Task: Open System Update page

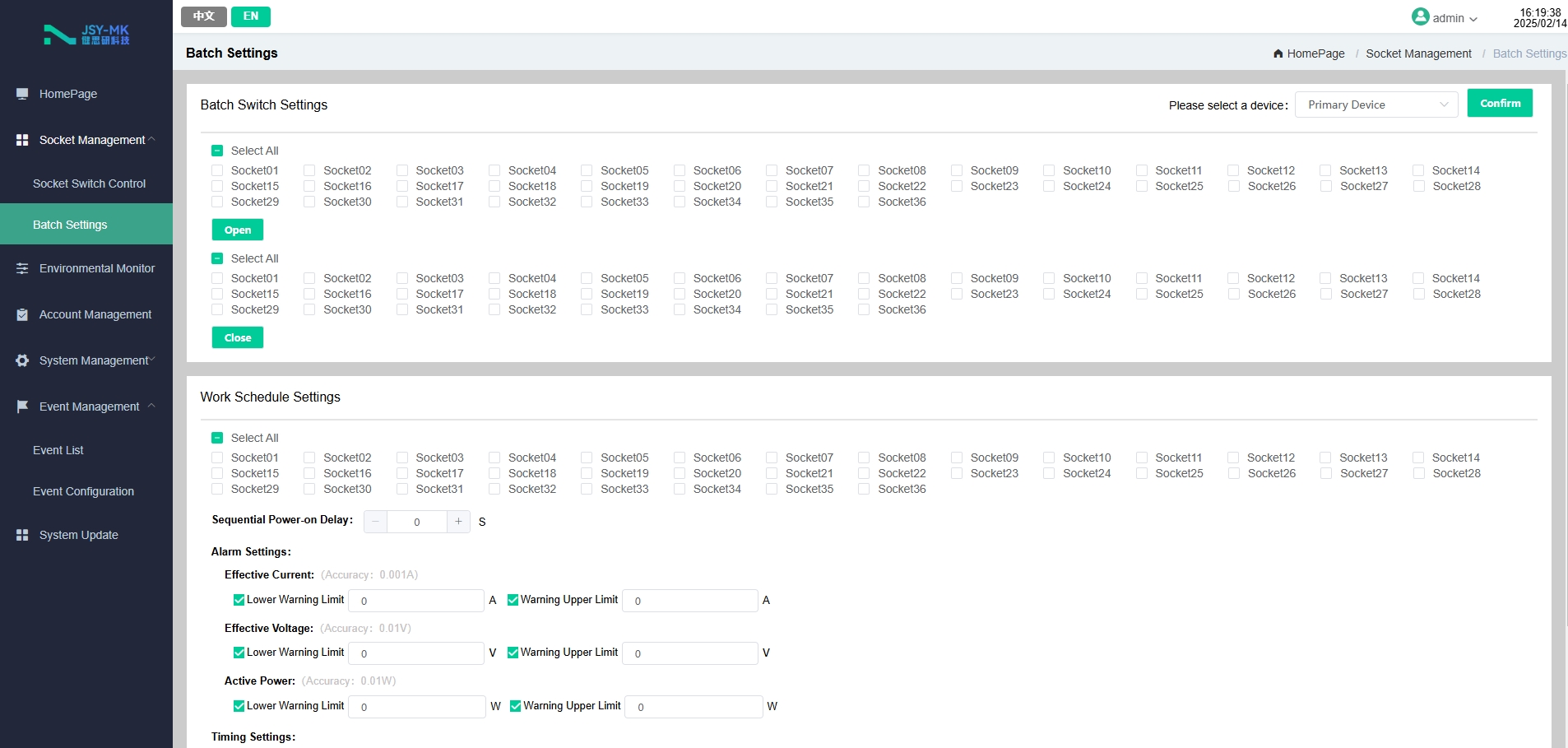Action: [x=86, y=535]
